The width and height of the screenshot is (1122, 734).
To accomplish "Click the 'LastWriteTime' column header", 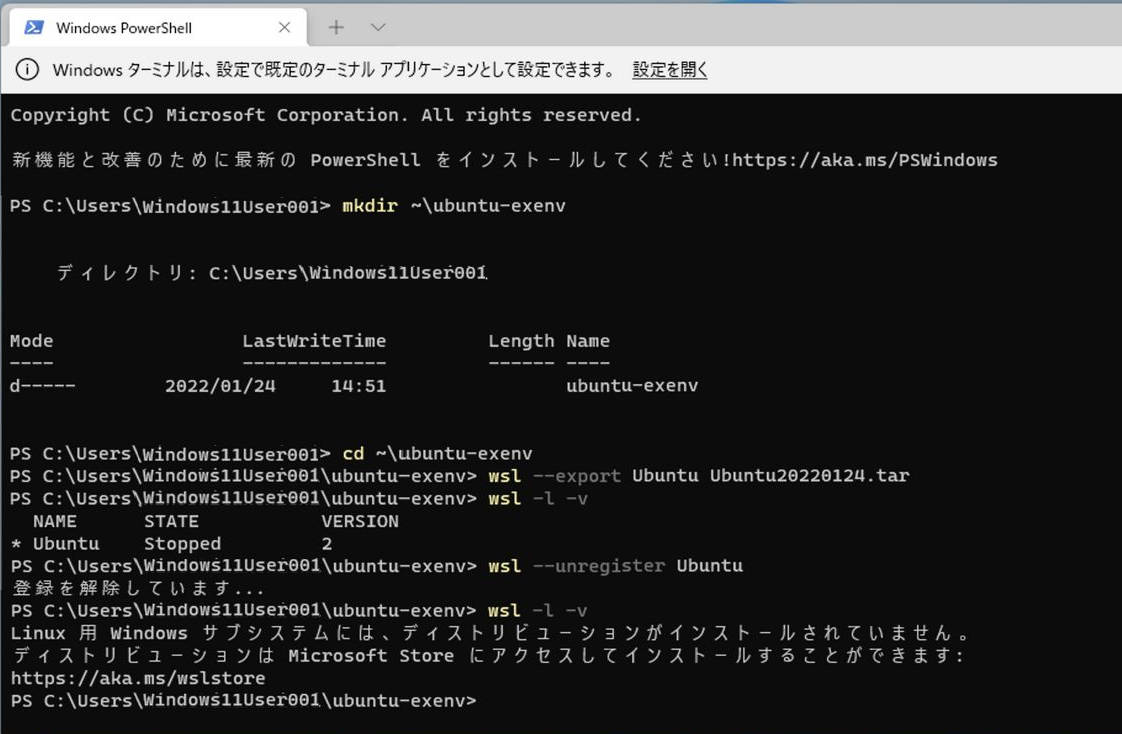I will pos(314,341).
